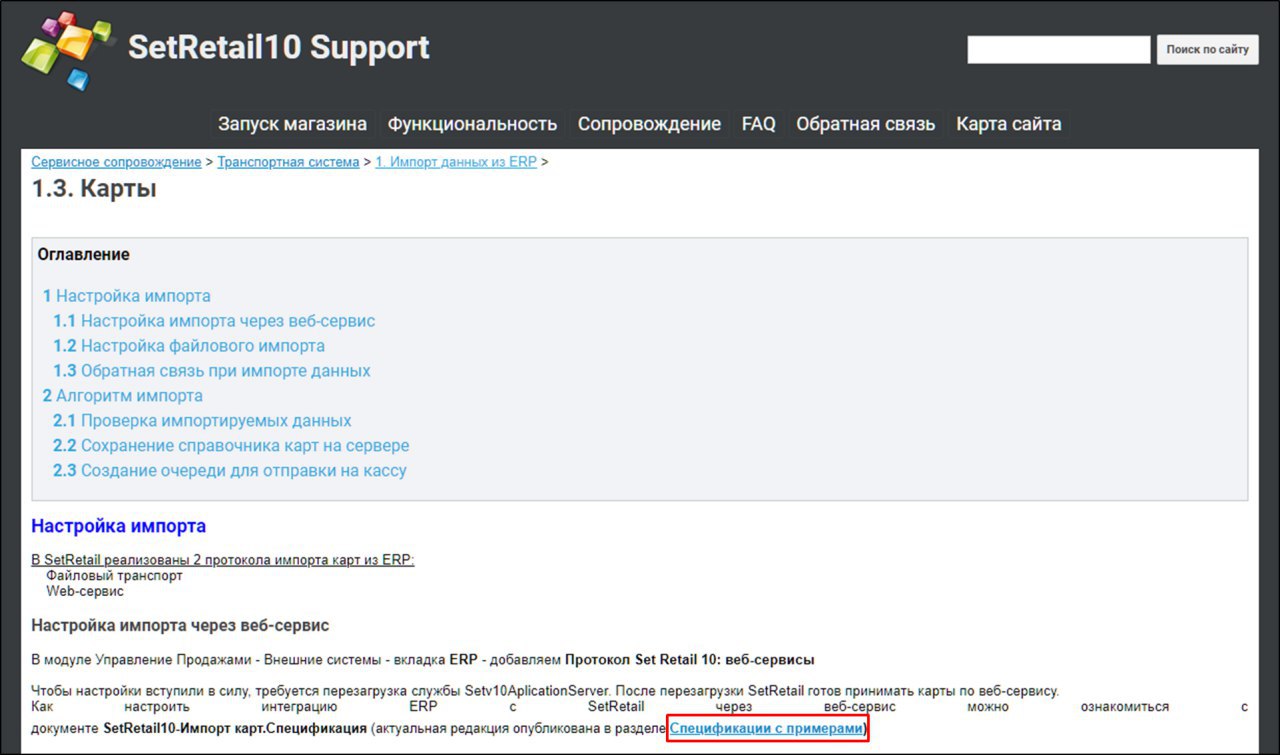Image resolution: width=1280 pixels, height=755 pixels.
Task: Click the blue Настройка импорта section heading
Action: 119,525
